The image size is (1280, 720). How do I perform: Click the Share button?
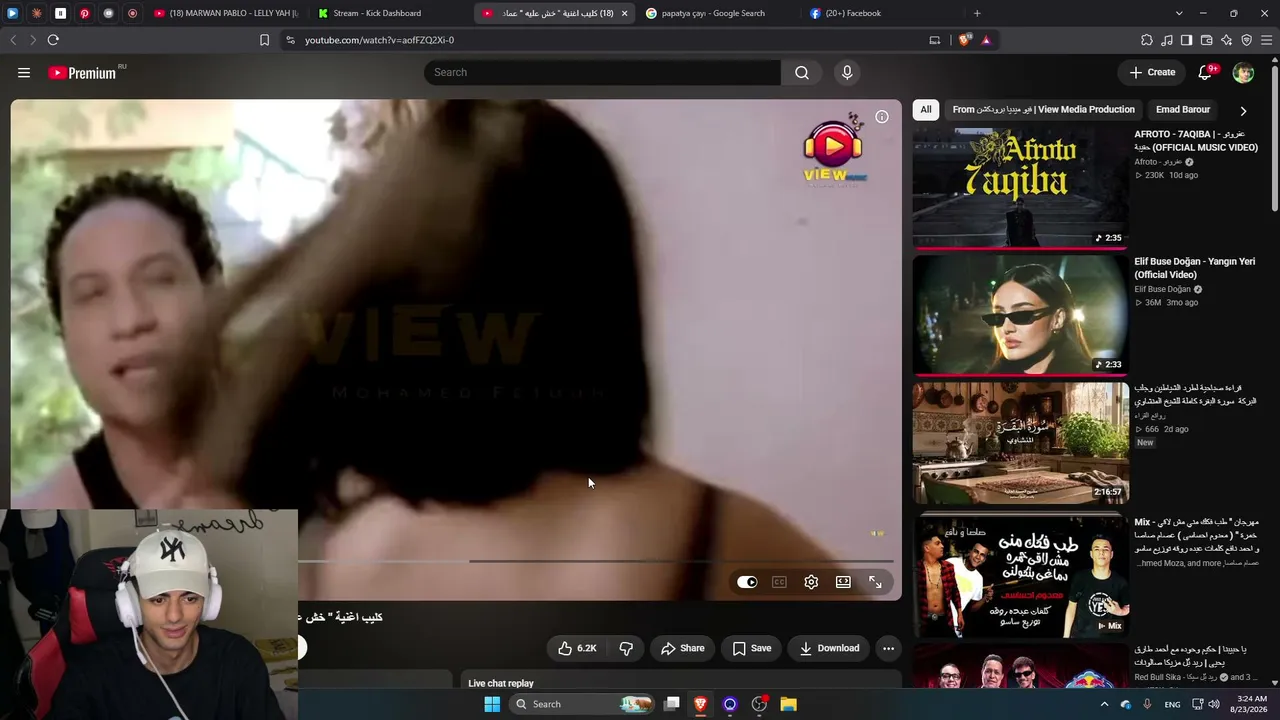683,648
